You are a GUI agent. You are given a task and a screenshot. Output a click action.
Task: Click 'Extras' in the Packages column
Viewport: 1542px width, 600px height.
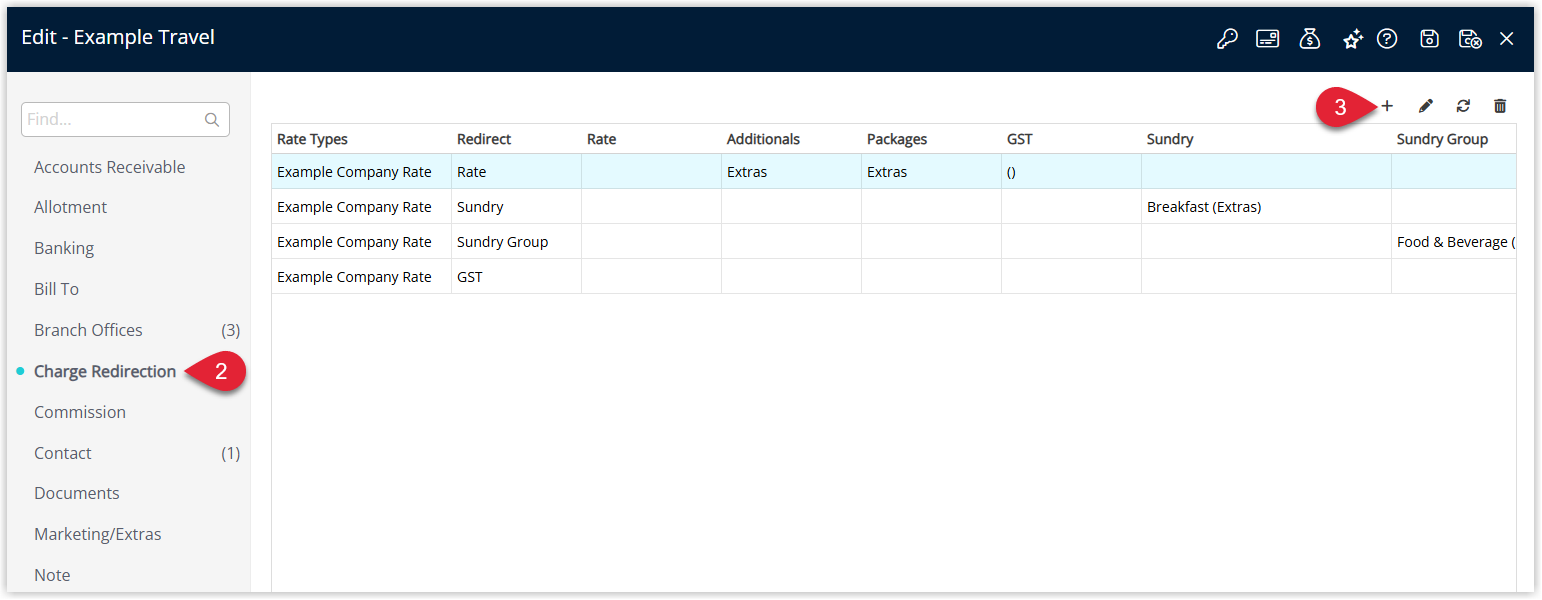point(931,172)
